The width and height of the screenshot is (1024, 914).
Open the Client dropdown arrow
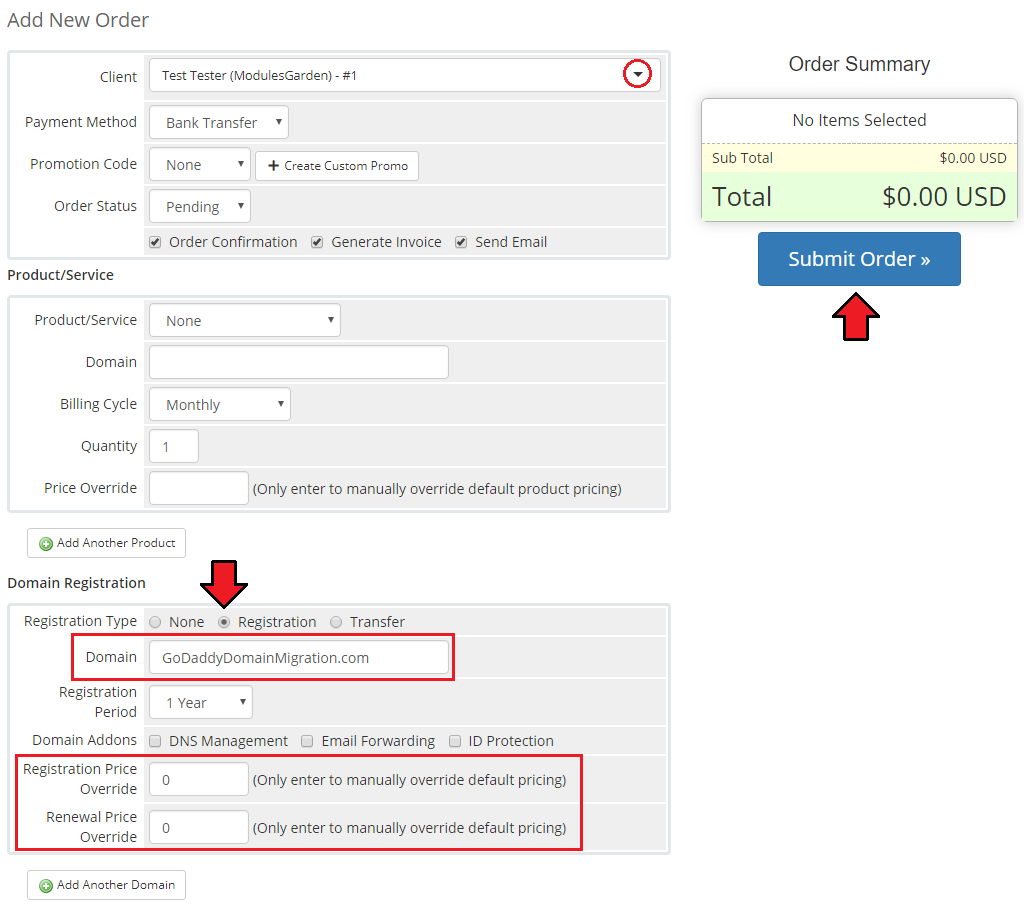coord(637,74)
